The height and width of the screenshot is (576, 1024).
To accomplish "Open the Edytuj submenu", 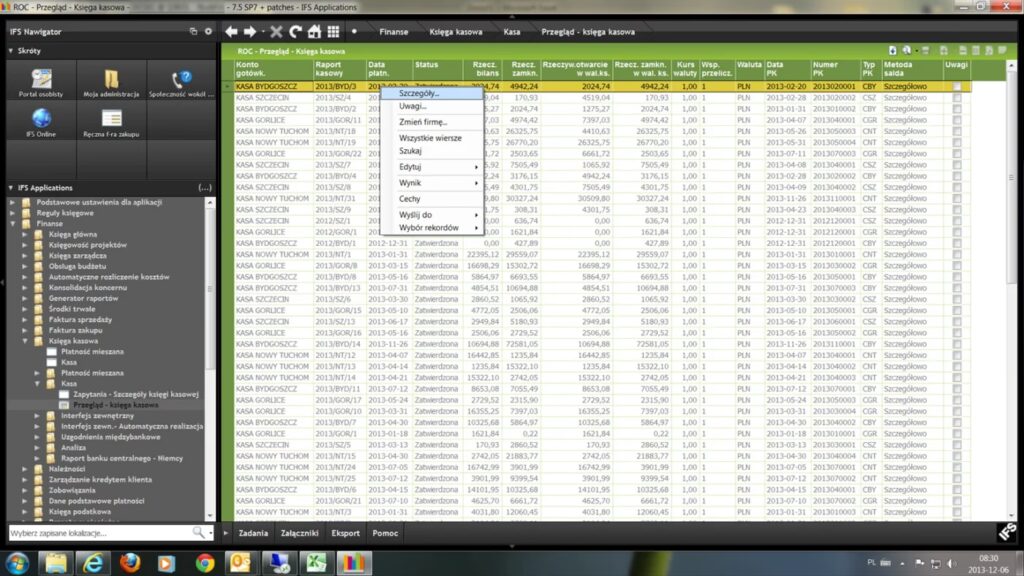I will [410, 167].
